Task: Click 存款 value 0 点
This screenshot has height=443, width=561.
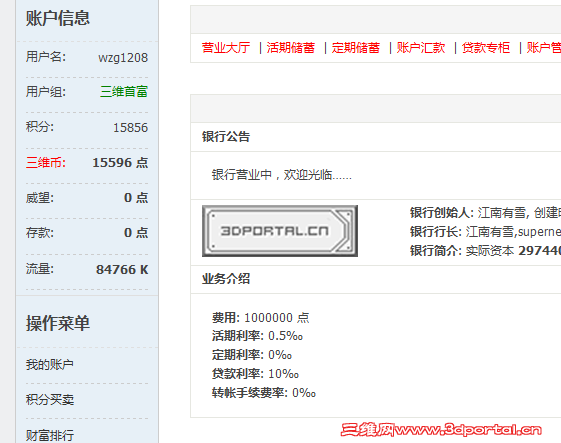Action: 136,233
